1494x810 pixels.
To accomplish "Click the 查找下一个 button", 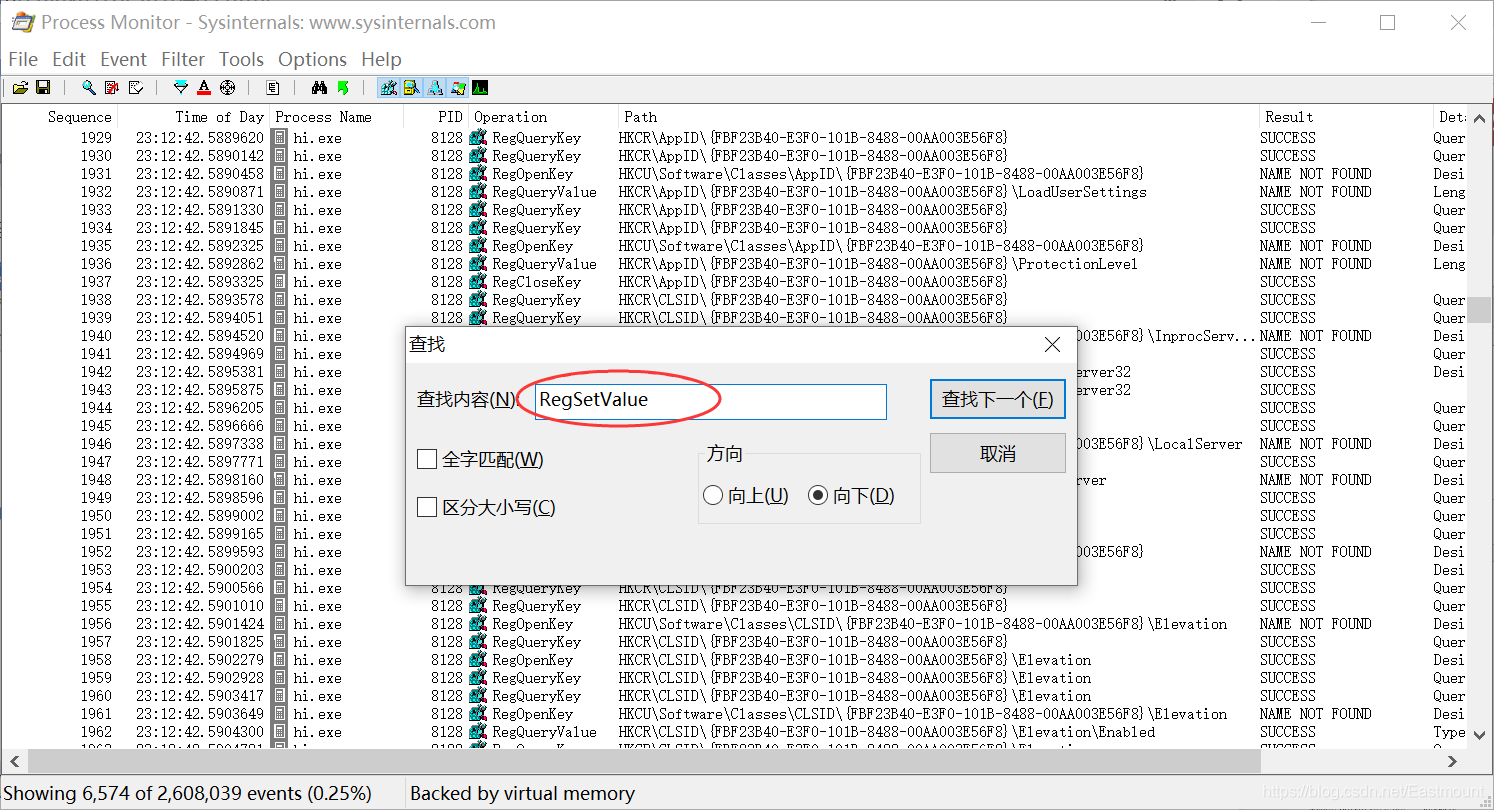I will [x=997, y=399].
